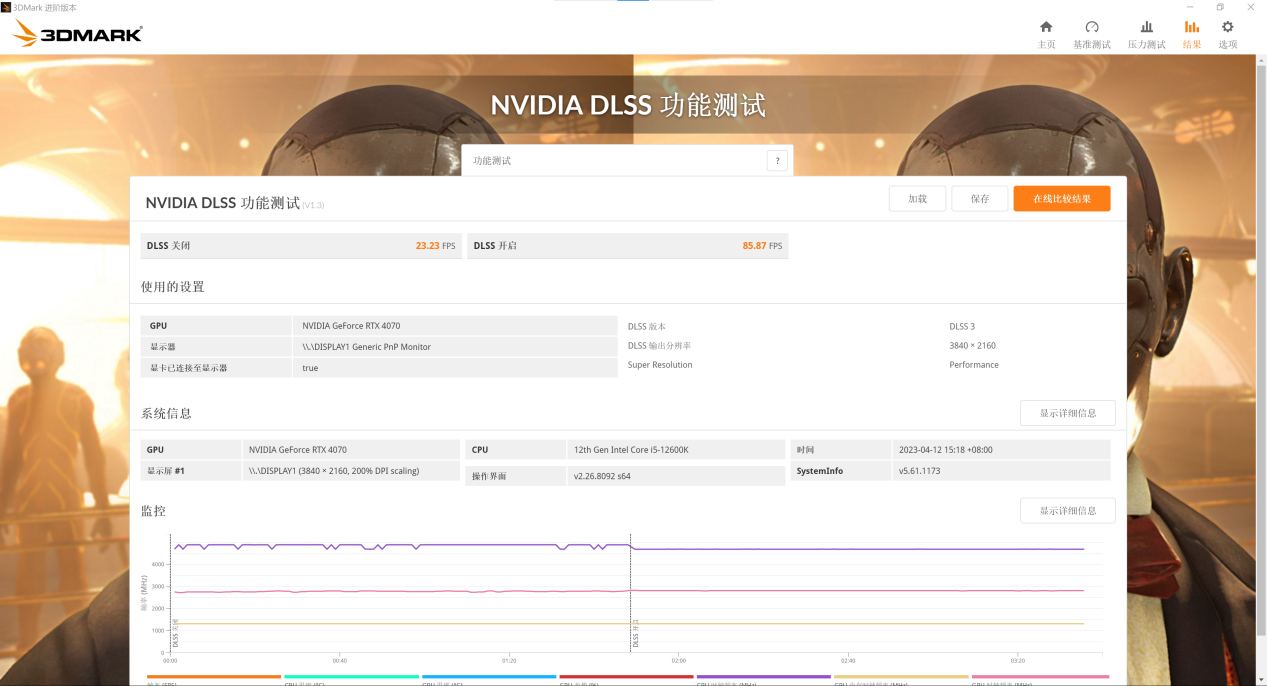Image resolution: width=1267 pixels, height=686 pixels.
Task: Click the 加载 load button
Action: click(917, 199)
